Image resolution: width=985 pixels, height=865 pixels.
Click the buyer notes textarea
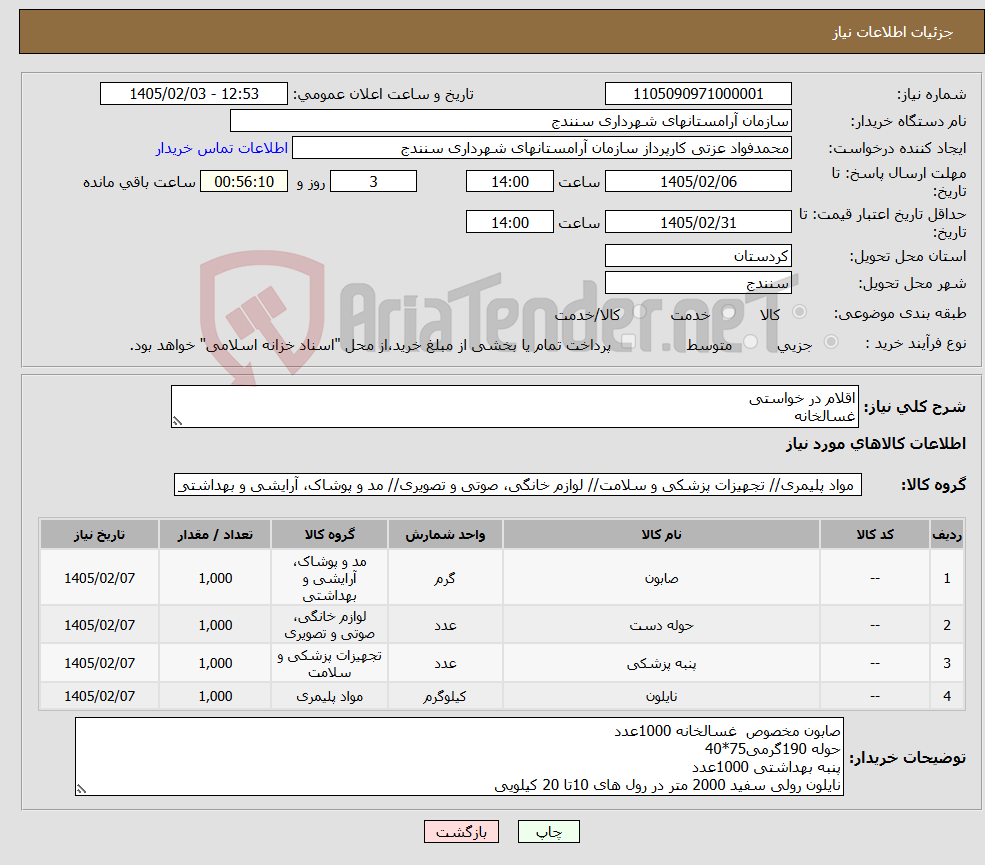[x=459, y=757]
